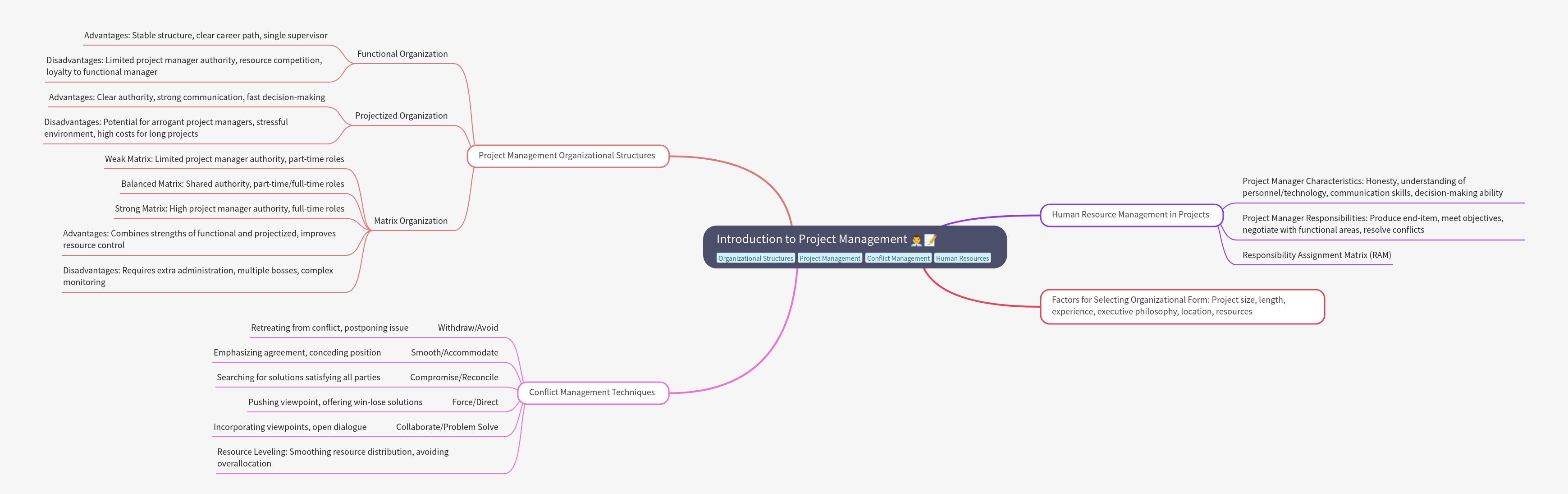
Task: Click the Balanced Matrix leaf node
Action: coord(233,184)
